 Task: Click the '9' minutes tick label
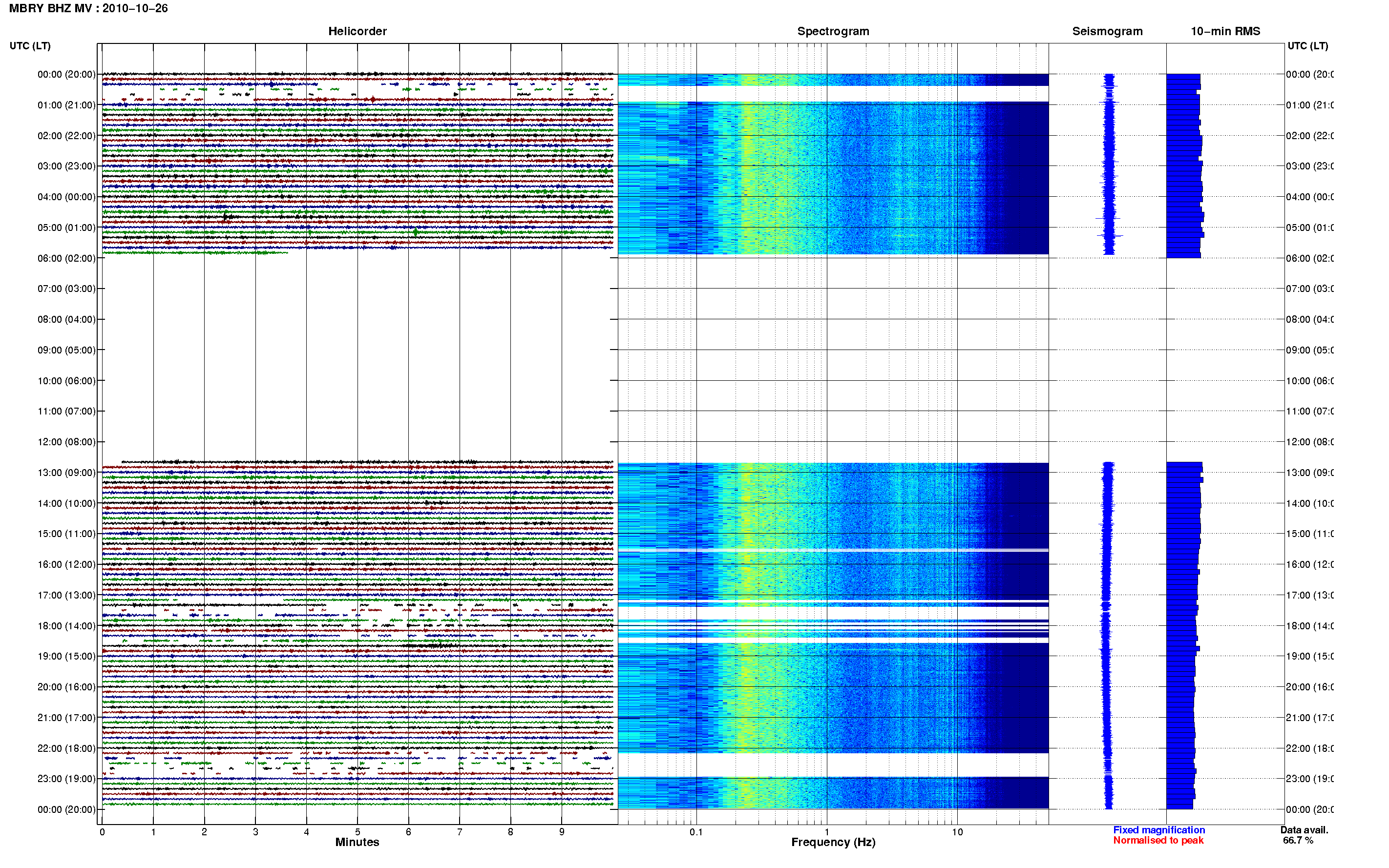562,832
